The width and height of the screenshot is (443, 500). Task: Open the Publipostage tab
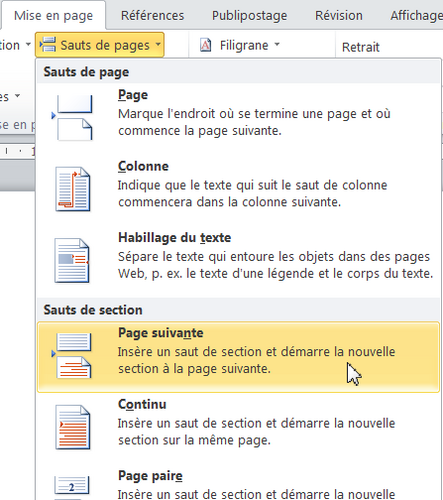[x=249, y=15]
